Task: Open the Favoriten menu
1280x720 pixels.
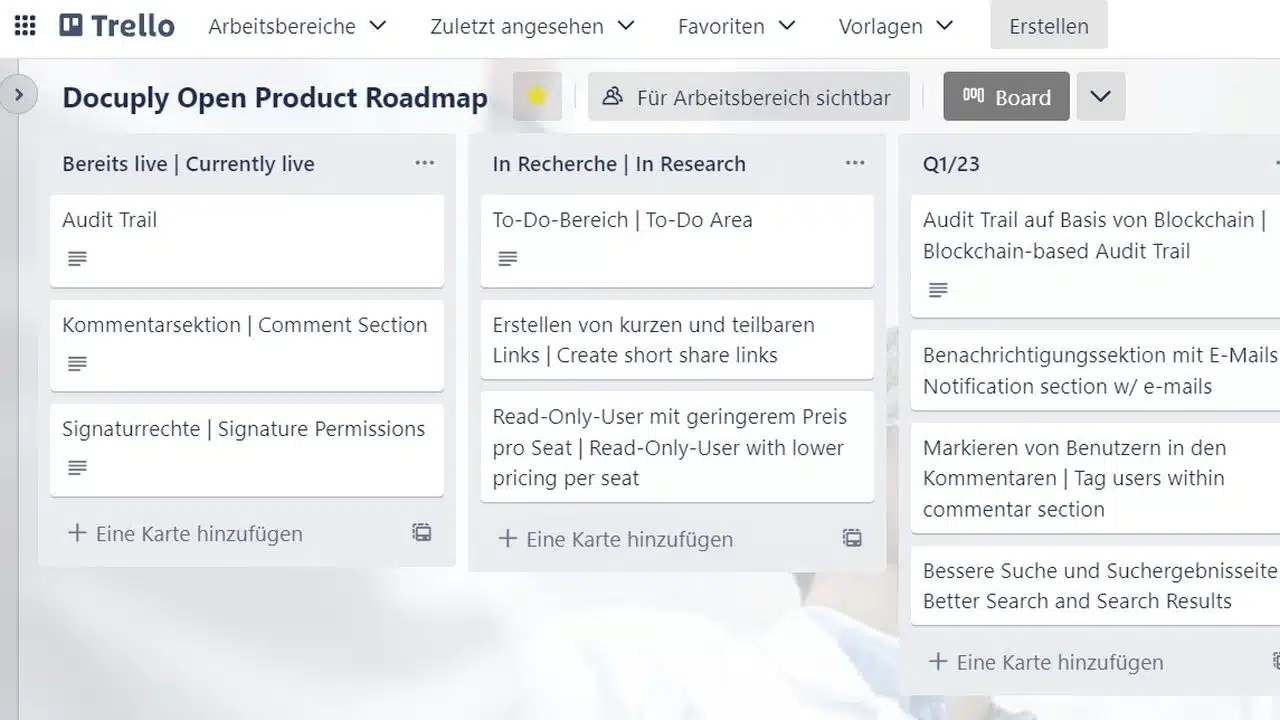Action: pos(736,26)
